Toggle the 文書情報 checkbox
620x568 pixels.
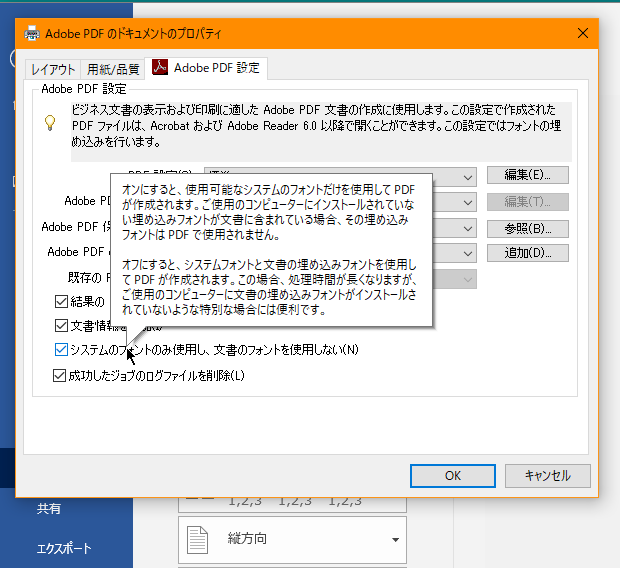(61, 326)
